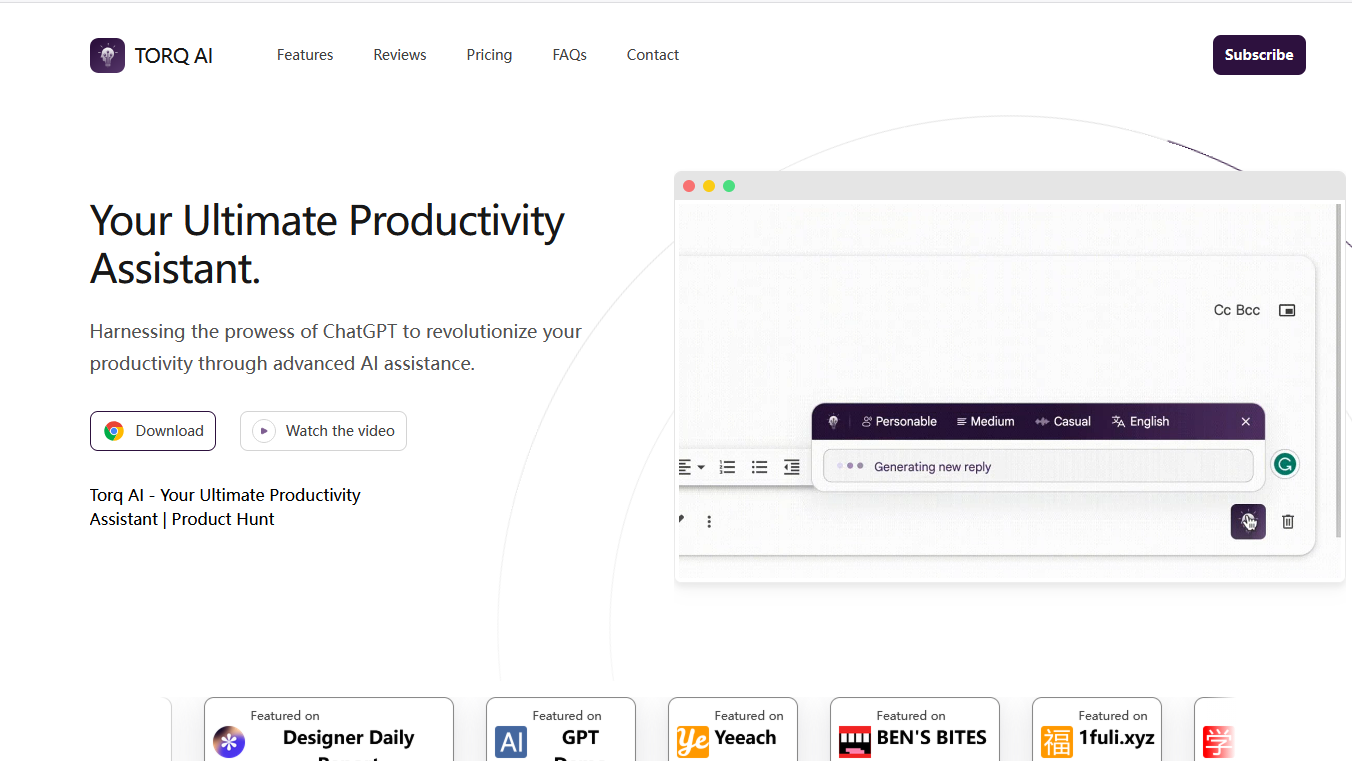This screenshot has width=1352, height=771.
Task: Click Bcc in the email demo
Action: 1248,310
